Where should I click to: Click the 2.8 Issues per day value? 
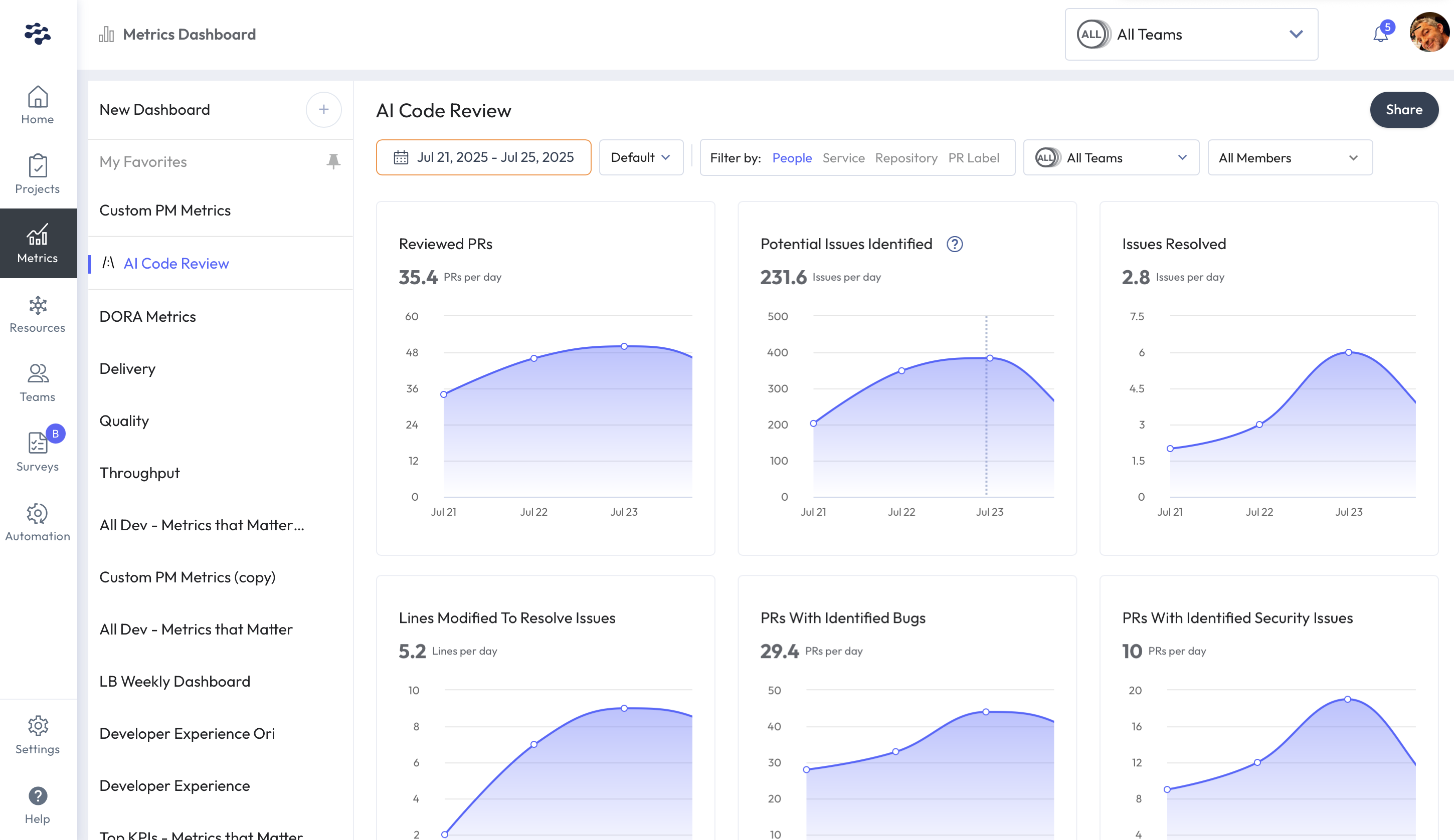click(x=1173, y=277)
